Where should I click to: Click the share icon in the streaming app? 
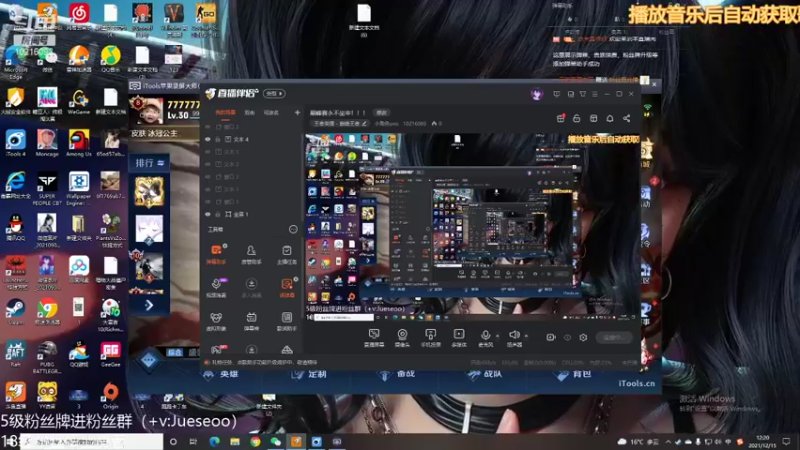pyautogui.click(x=627, y=118)
